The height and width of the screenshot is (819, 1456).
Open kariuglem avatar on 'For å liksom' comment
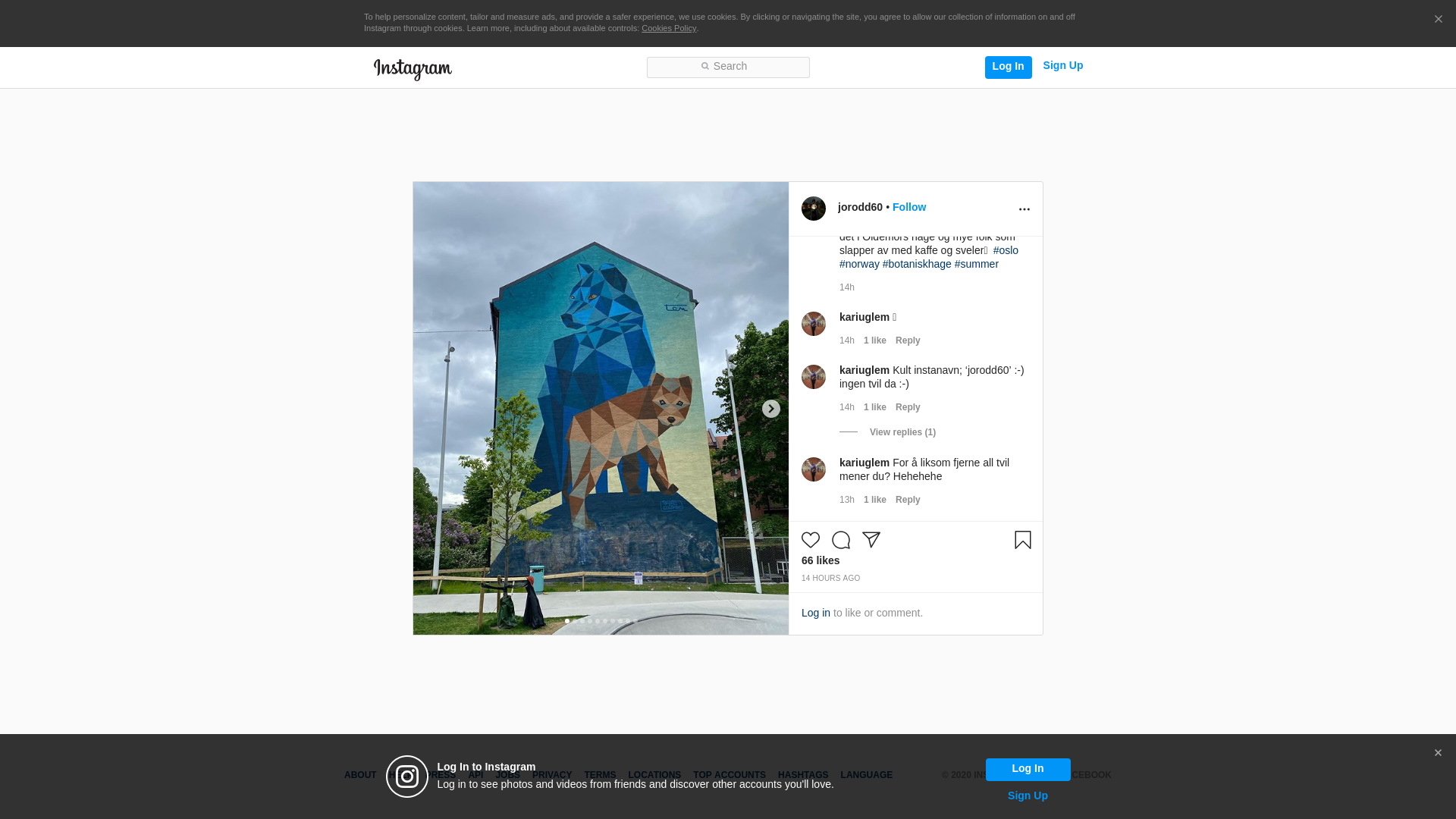tap(814, 469)
